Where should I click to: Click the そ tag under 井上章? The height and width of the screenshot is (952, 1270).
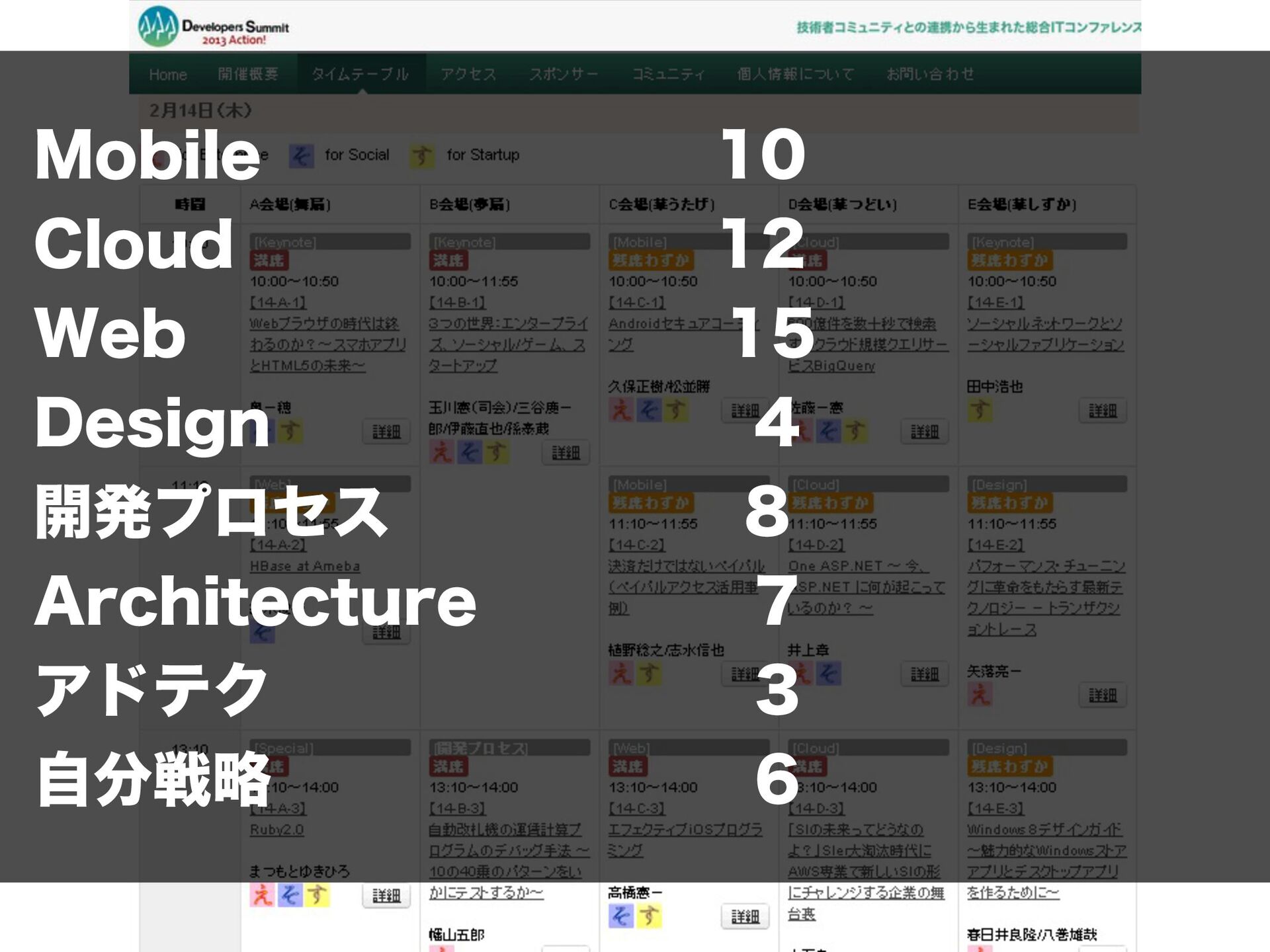tap(827, 673)
